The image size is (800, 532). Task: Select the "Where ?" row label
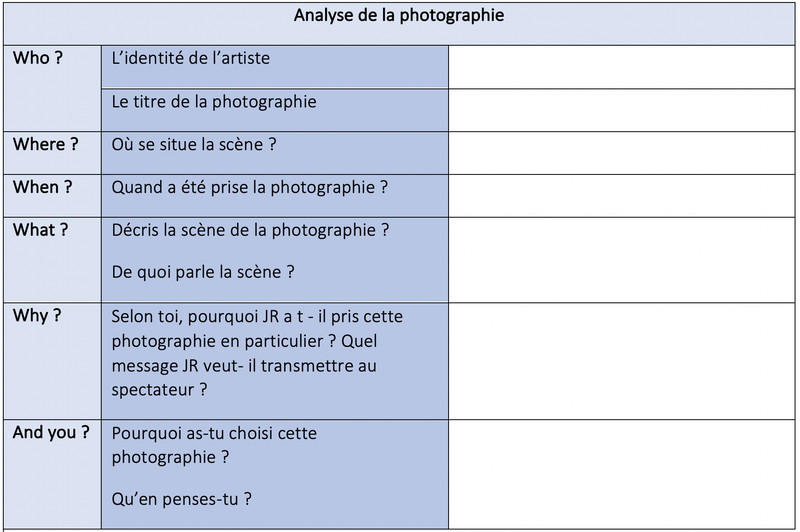[45, 145]
